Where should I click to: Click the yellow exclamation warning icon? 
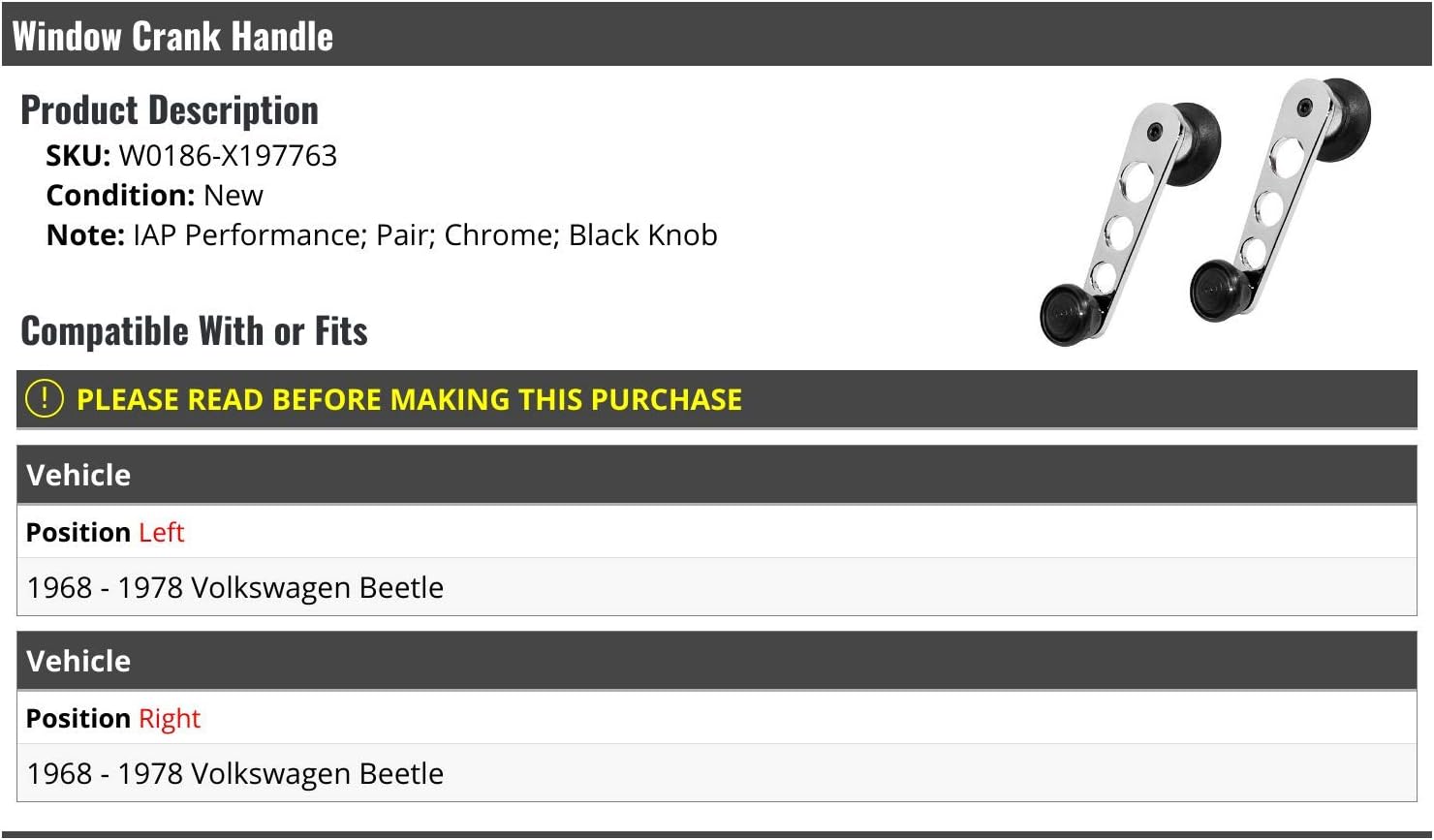(x=45, y=398)
